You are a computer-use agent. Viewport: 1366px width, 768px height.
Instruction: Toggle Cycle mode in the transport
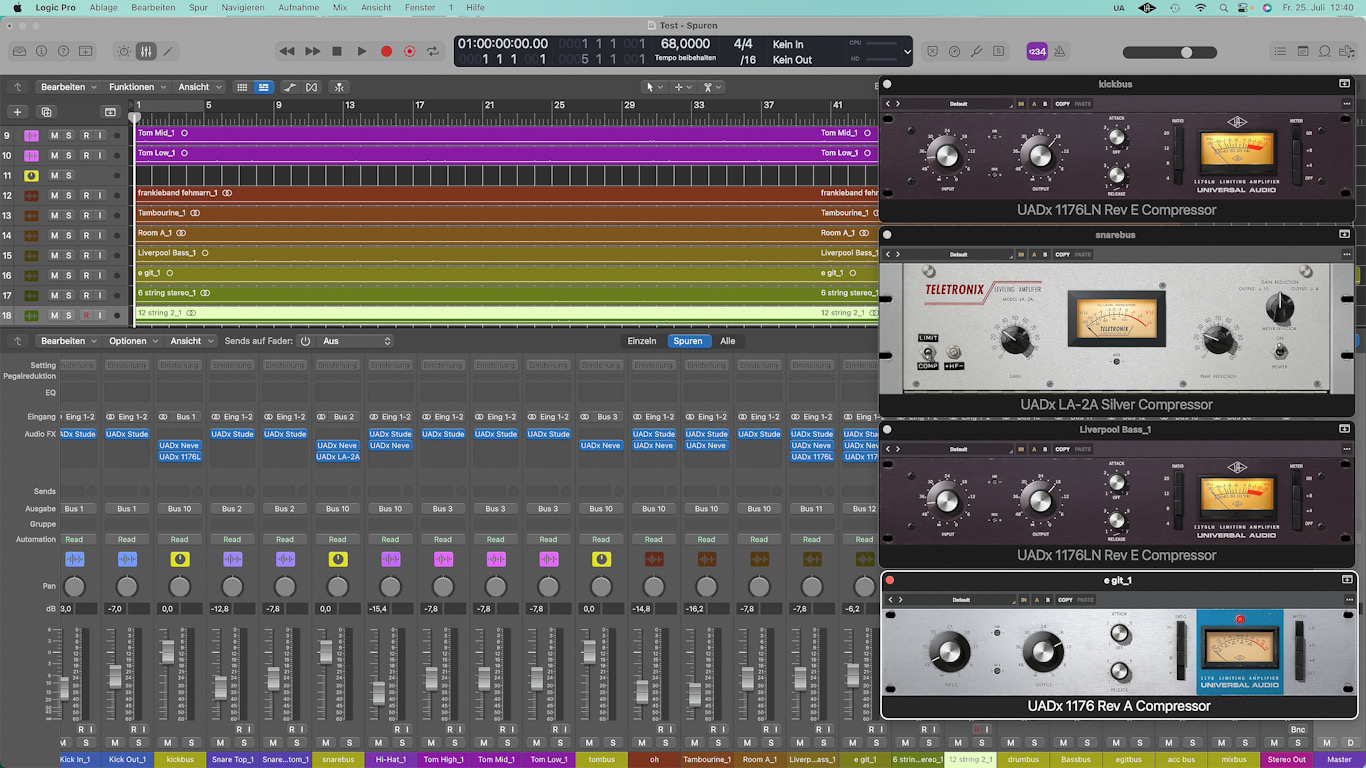[x=433, y=51]
